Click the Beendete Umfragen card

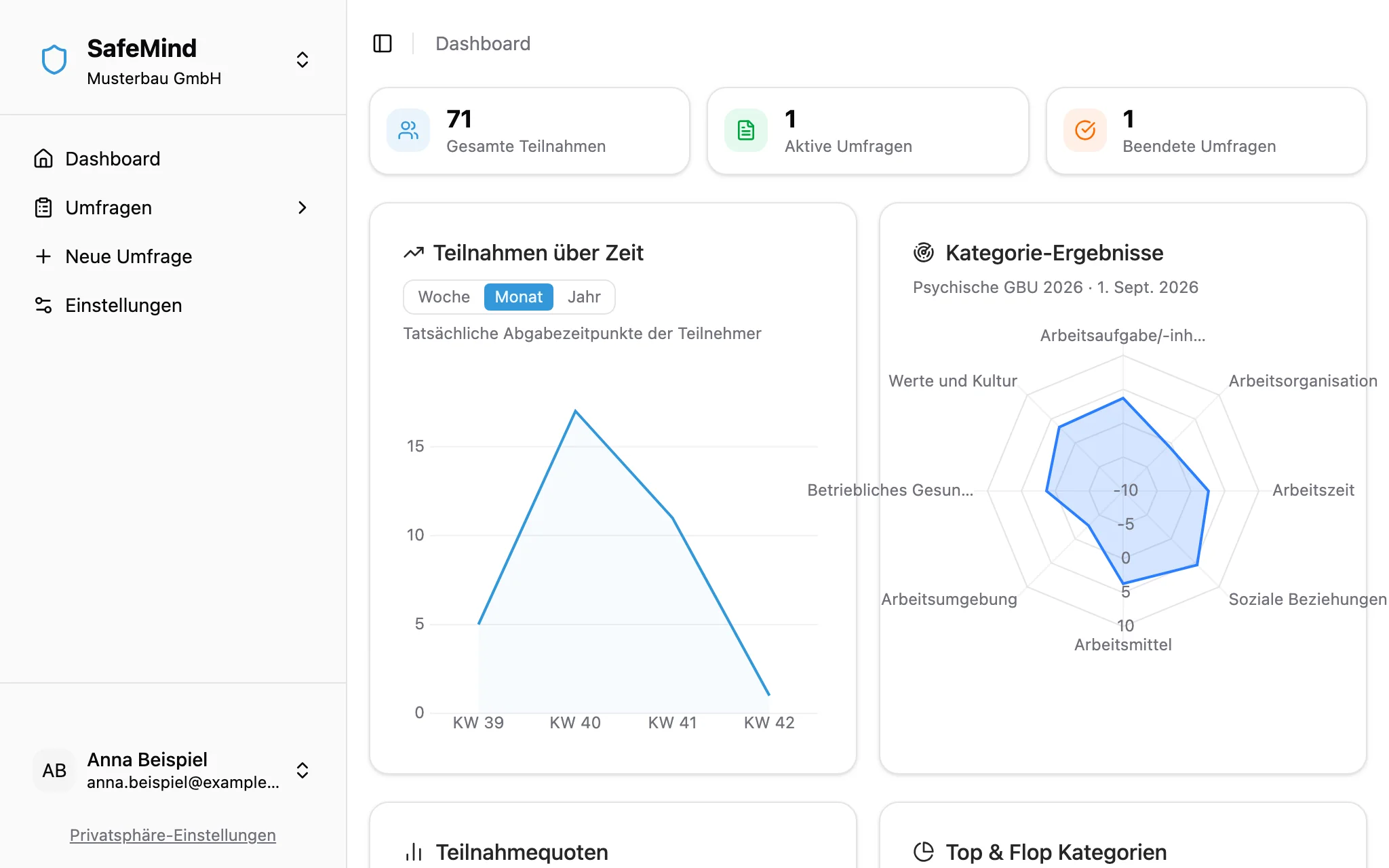pos(1207,131)
